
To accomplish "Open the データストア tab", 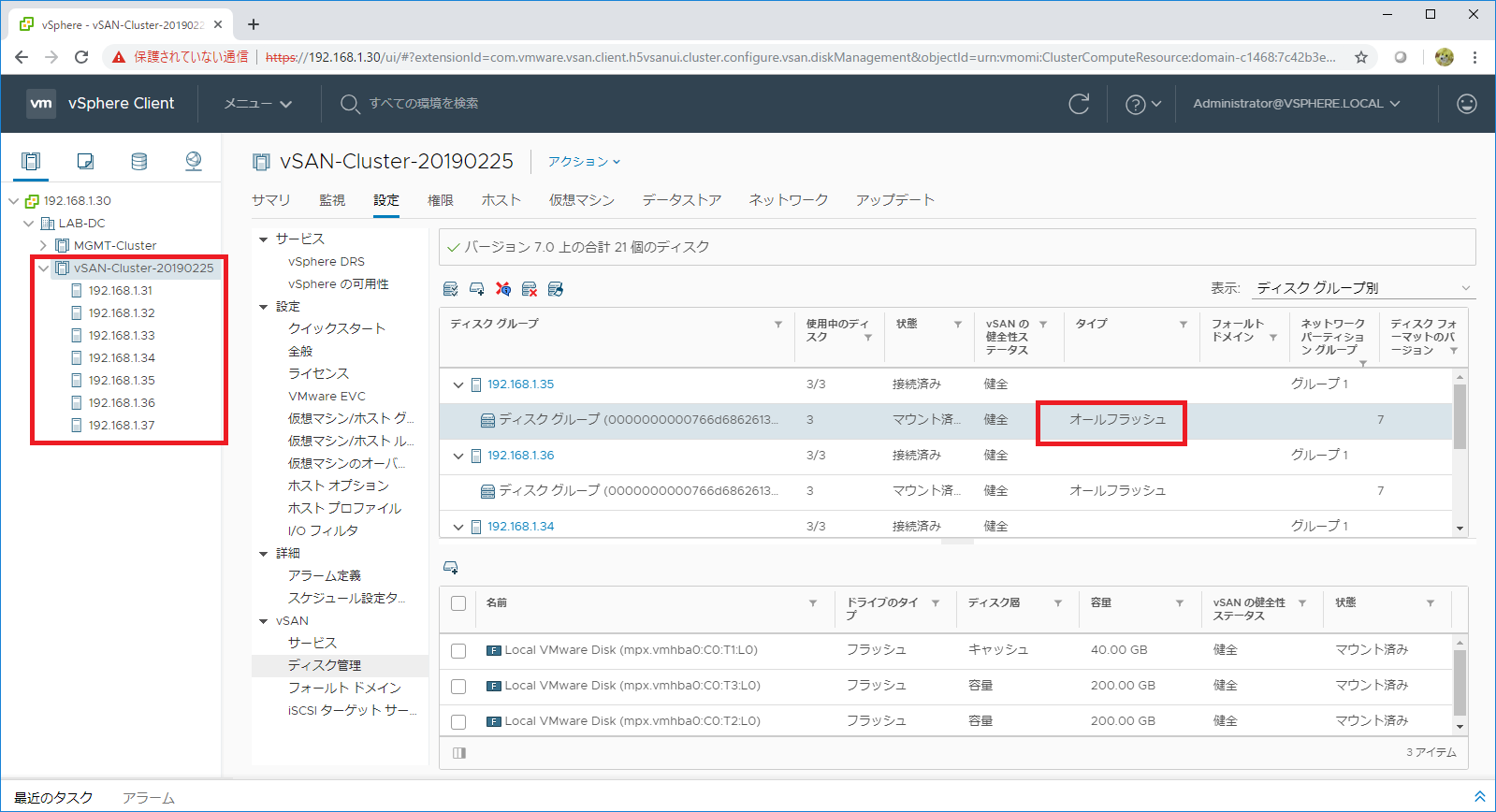I will (x=681, y=200).
